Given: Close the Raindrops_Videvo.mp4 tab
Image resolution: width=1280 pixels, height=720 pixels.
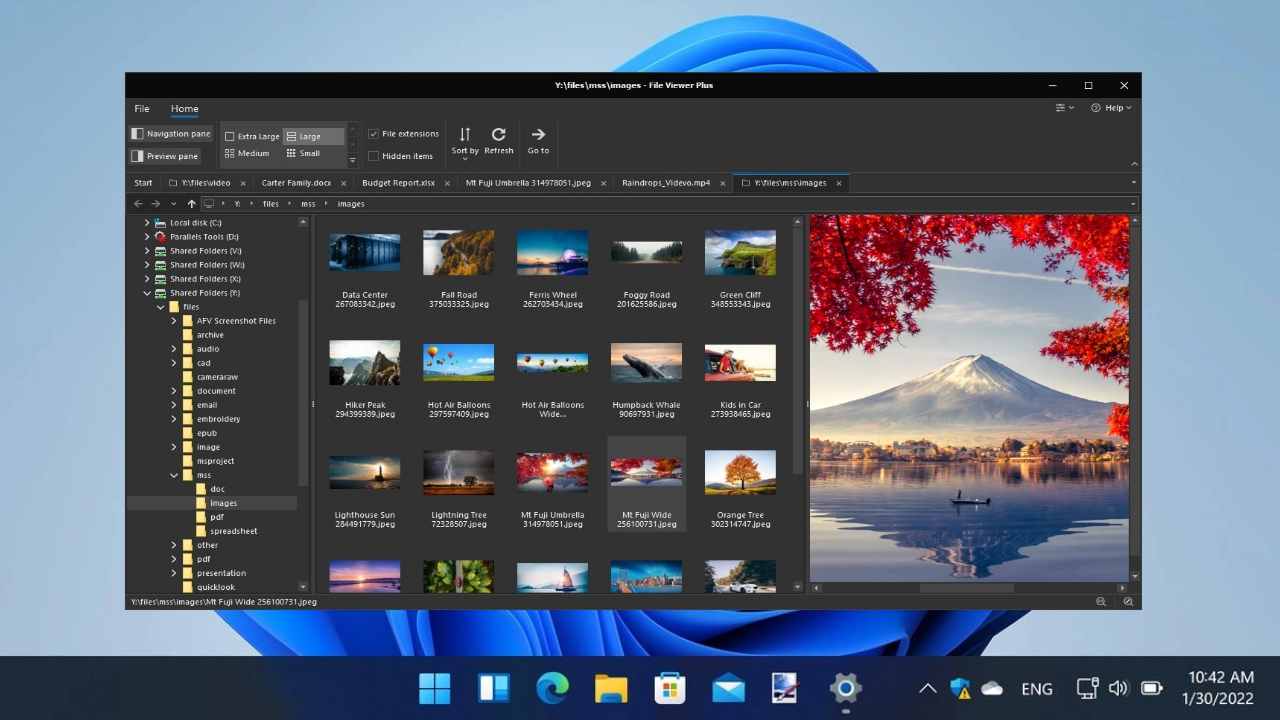Looking at the screenshot, I should click(721, 184).
